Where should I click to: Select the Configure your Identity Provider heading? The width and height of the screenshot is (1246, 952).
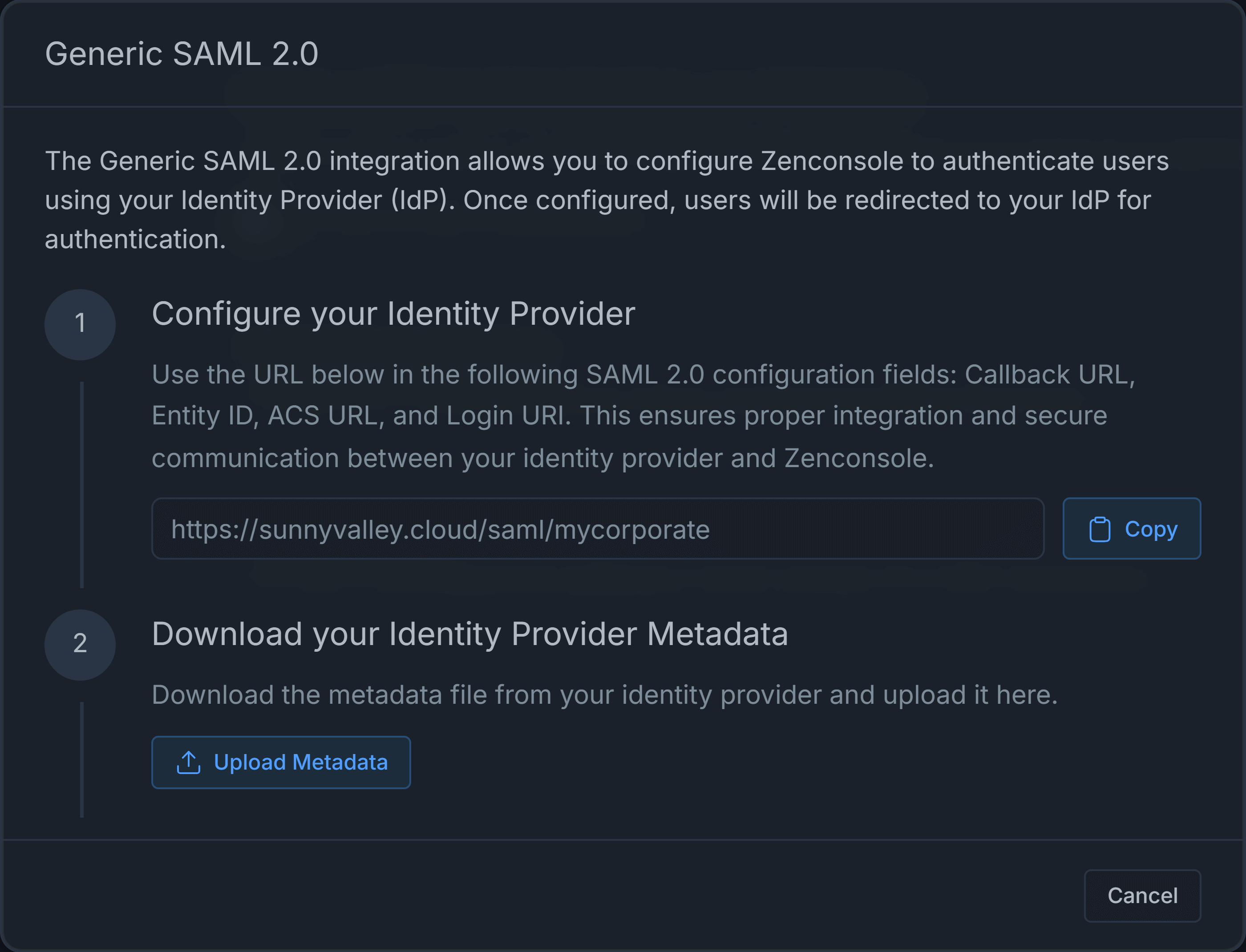coord(393,313)
